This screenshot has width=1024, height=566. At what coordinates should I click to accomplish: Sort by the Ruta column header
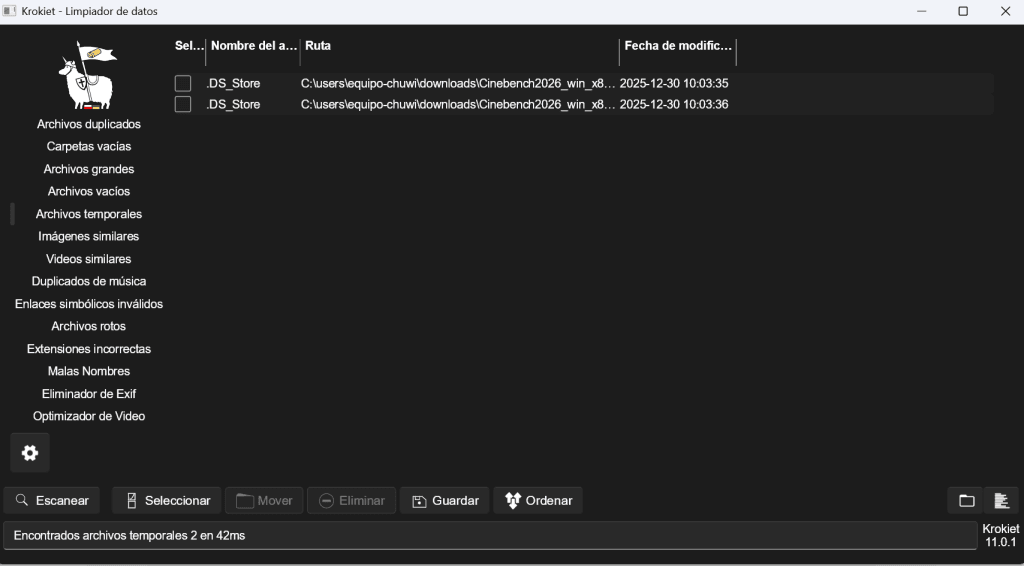point(460,46)
